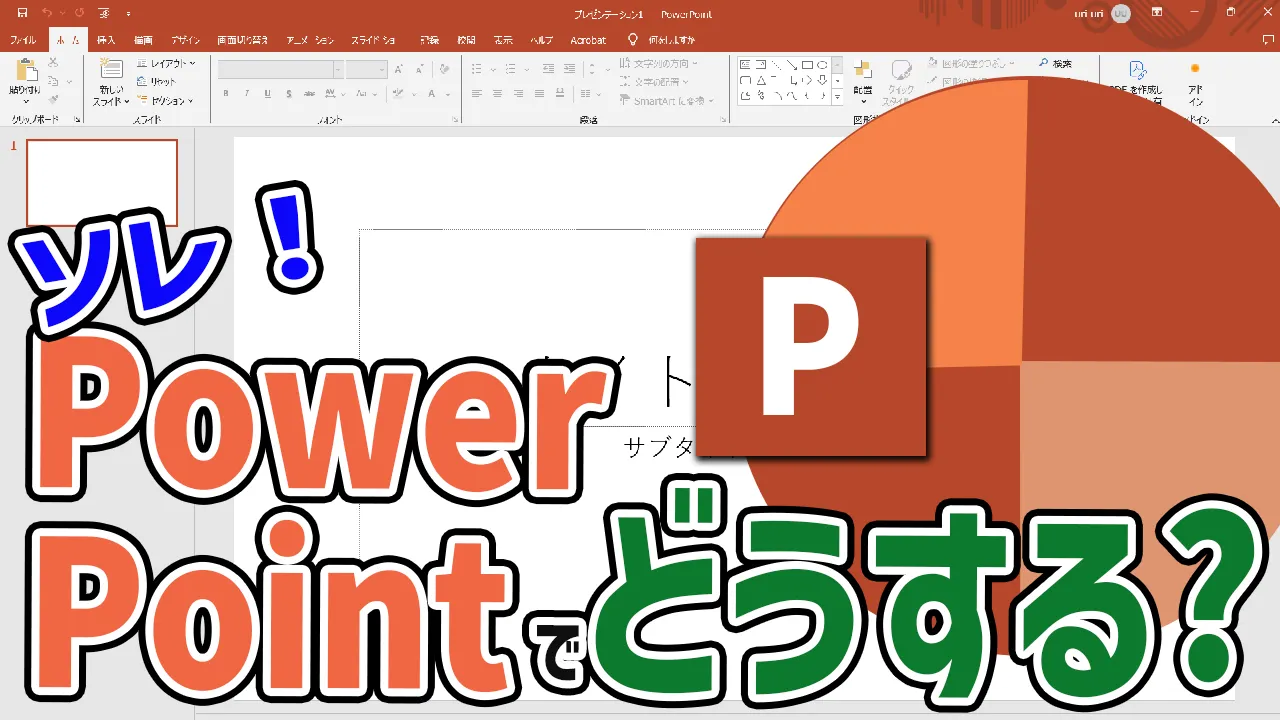1280x720 pixels.
Task: Switch to the Acrobat ribbon tab
Action: (588, 40)
